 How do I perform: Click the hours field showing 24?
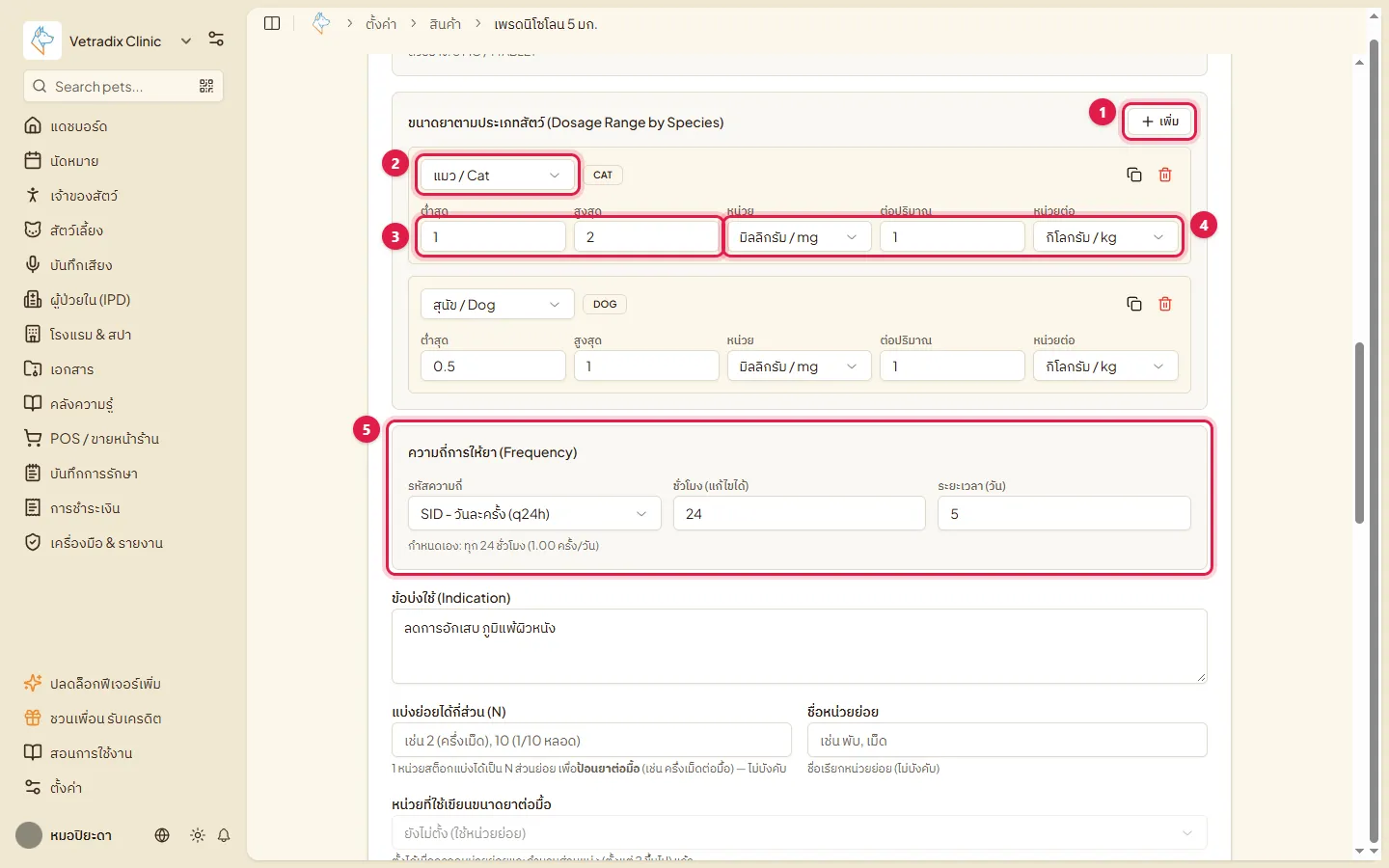[800, 514]
